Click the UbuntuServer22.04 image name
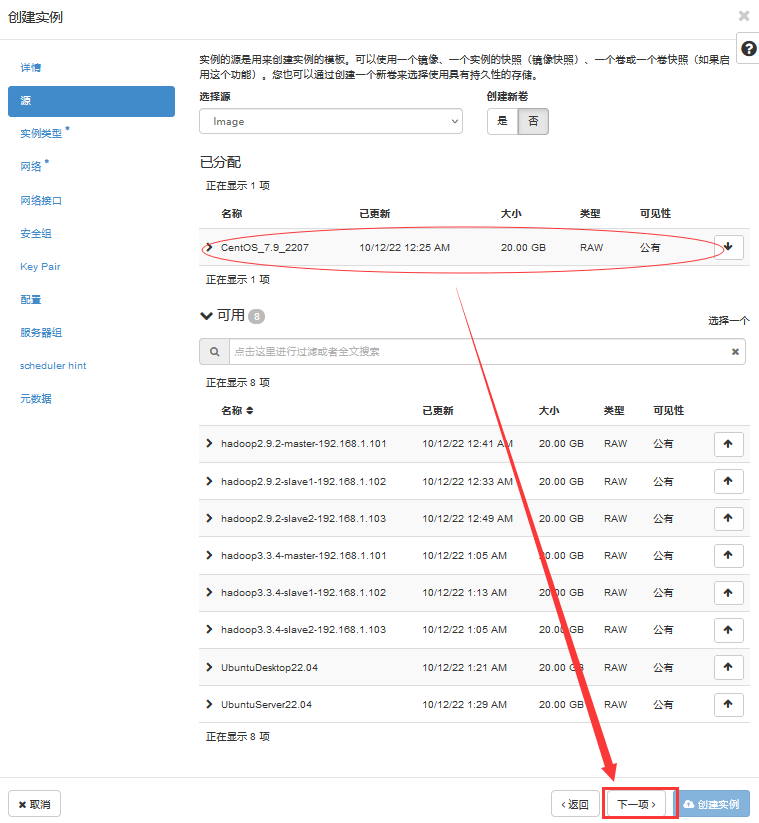Image resolution: width=759 pixels, height=823 pixels. click(266, 704)
